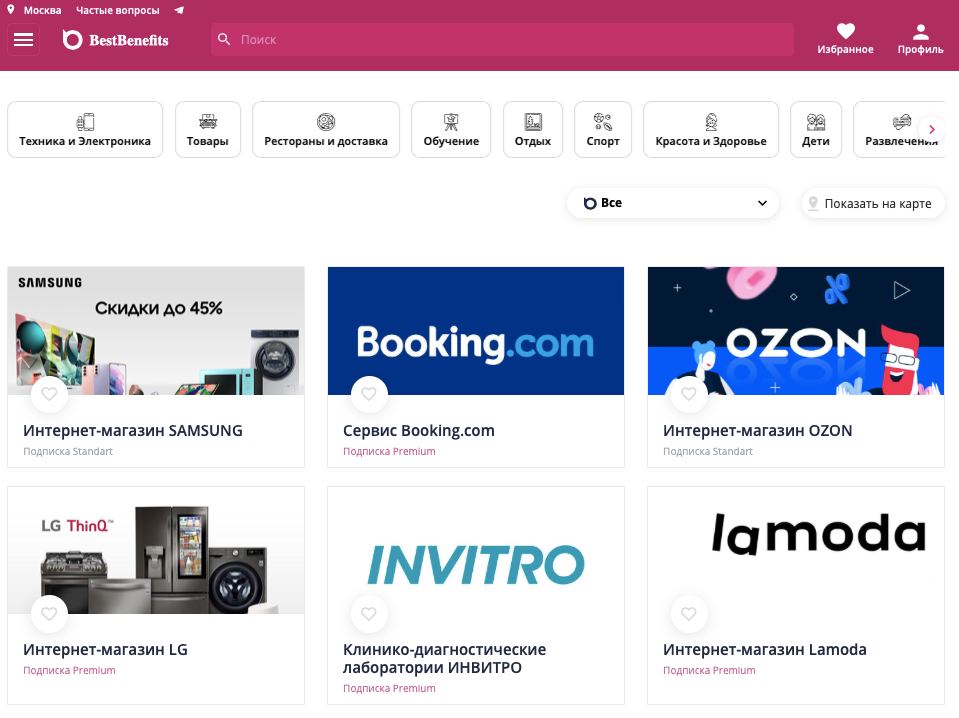
Task: Open the lamoda banner image
Action: point(796,550)
